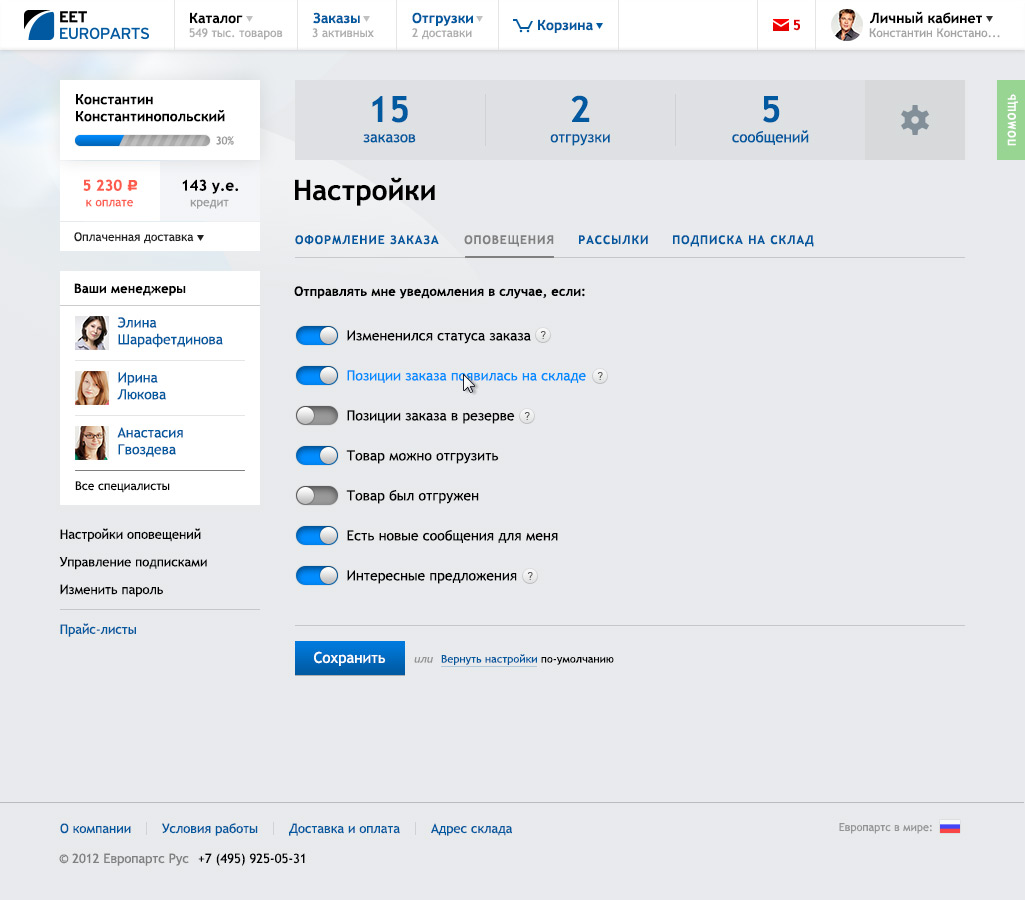
Task: Switch to the 'Рассылки' tab
Action: pyautogui.click(x=613, y=240)
